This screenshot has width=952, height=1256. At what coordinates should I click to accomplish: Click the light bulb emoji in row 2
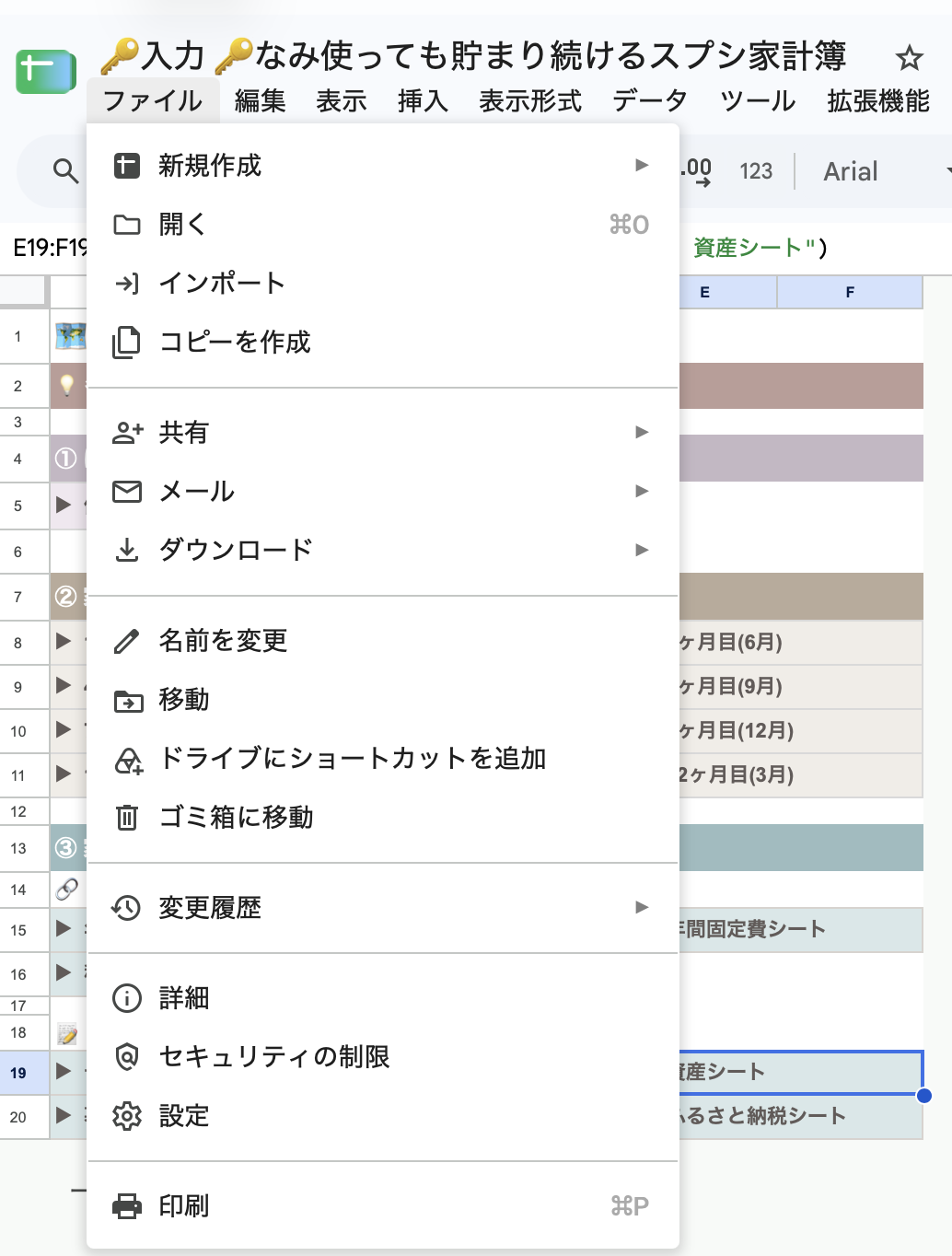click(x=66, y=385)
